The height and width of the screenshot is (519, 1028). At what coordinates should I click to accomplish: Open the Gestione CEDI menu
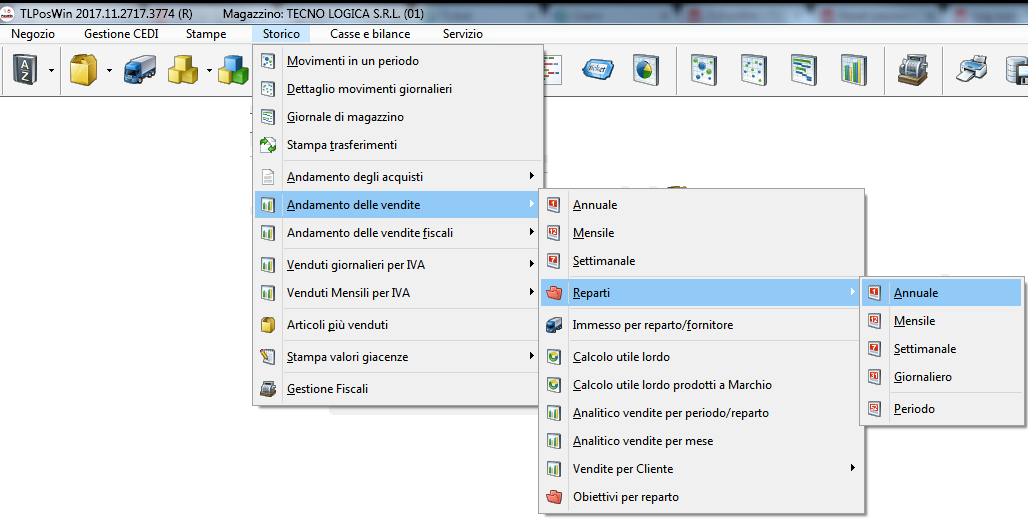(x=121, y=34)
